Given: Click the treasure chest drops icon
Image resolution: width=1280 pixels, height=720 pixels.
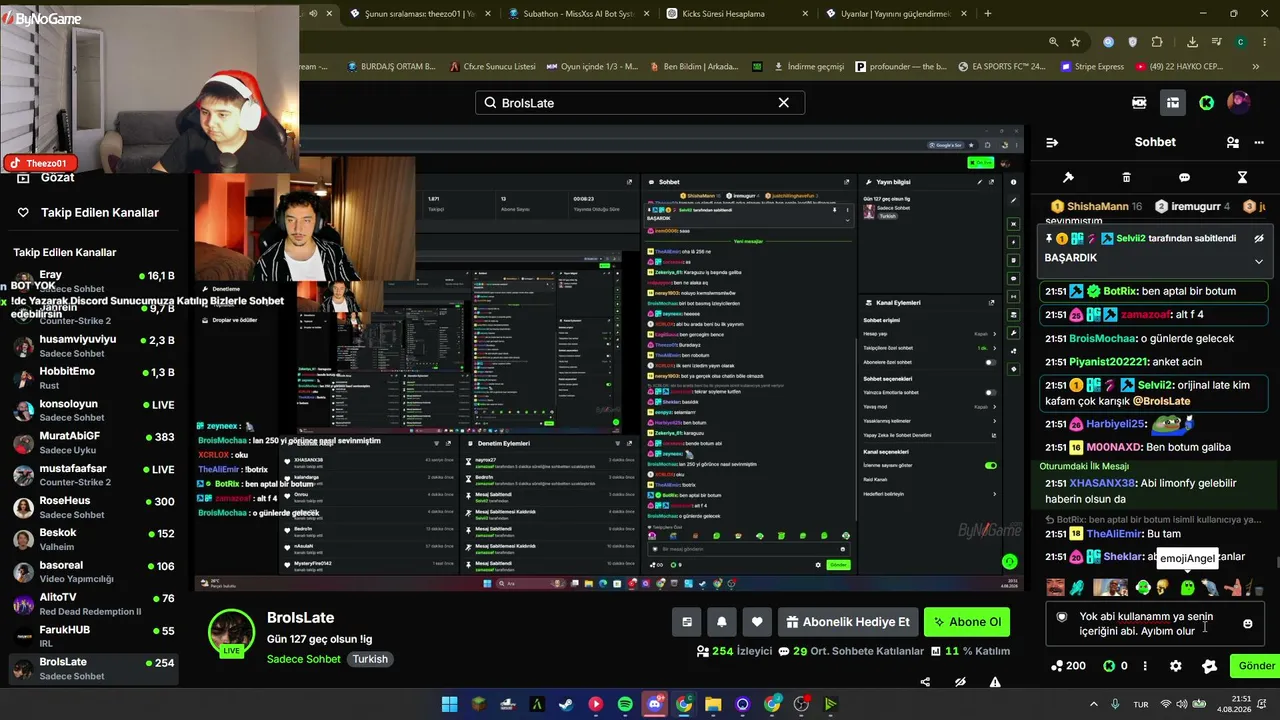Looking at the screenshot, I should [x=1173, y=103].
